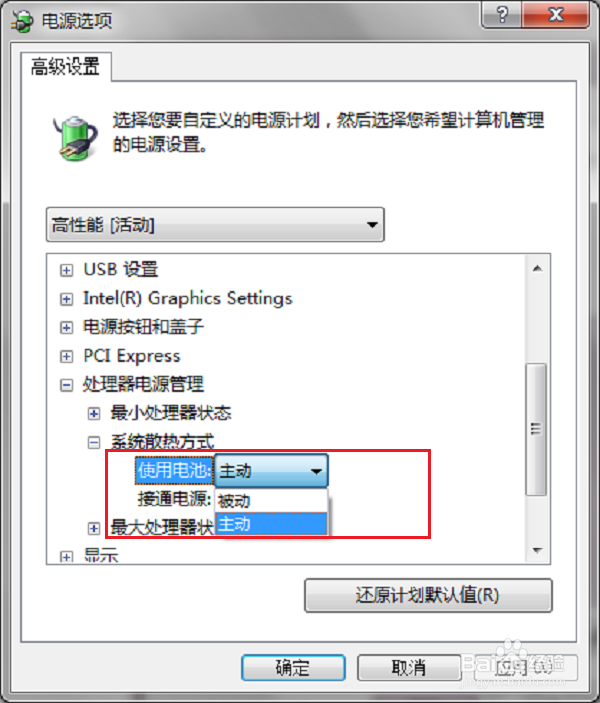The width and height of the screenshot is (600, 703).
Task: Click the Power Options title bar icon
Action: coord(22,21)
